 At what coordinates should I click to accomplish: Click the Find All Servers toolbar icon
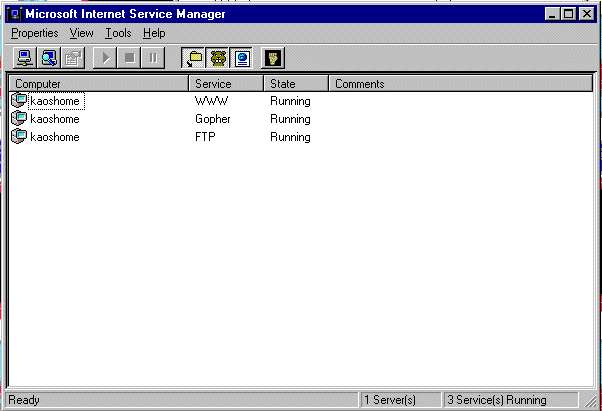pos(49,58)
